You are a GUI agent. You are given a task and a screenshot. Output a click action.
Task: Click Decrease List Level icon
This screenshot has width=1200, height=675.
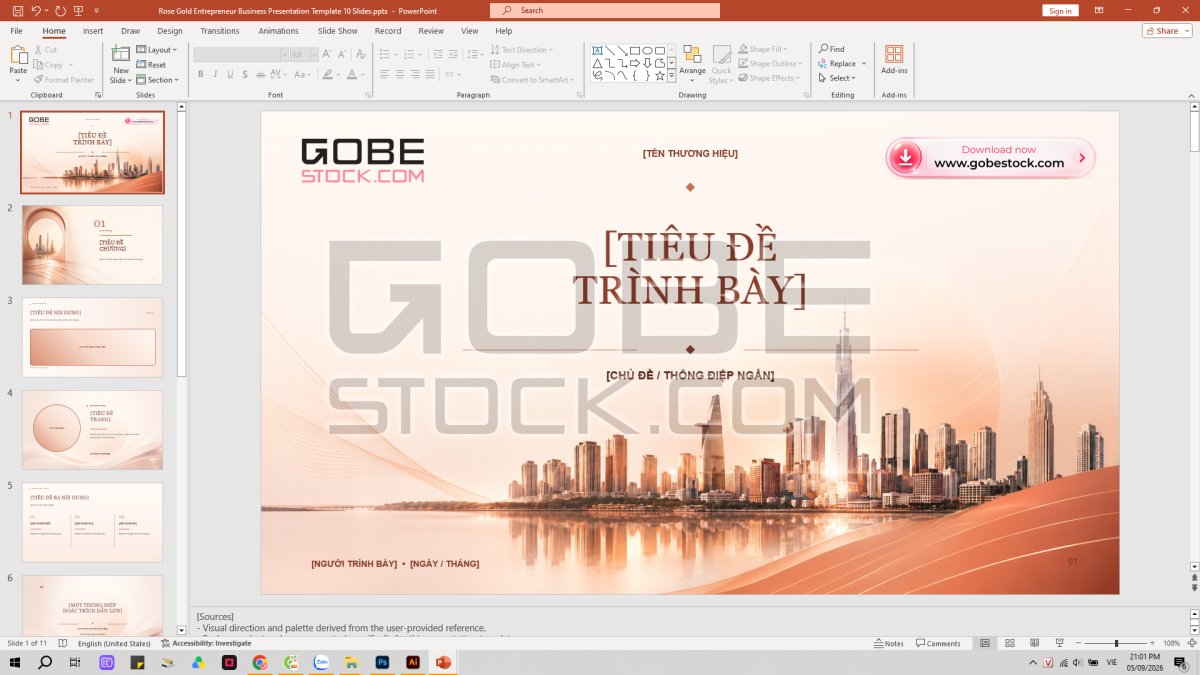[x=436, y=55]
